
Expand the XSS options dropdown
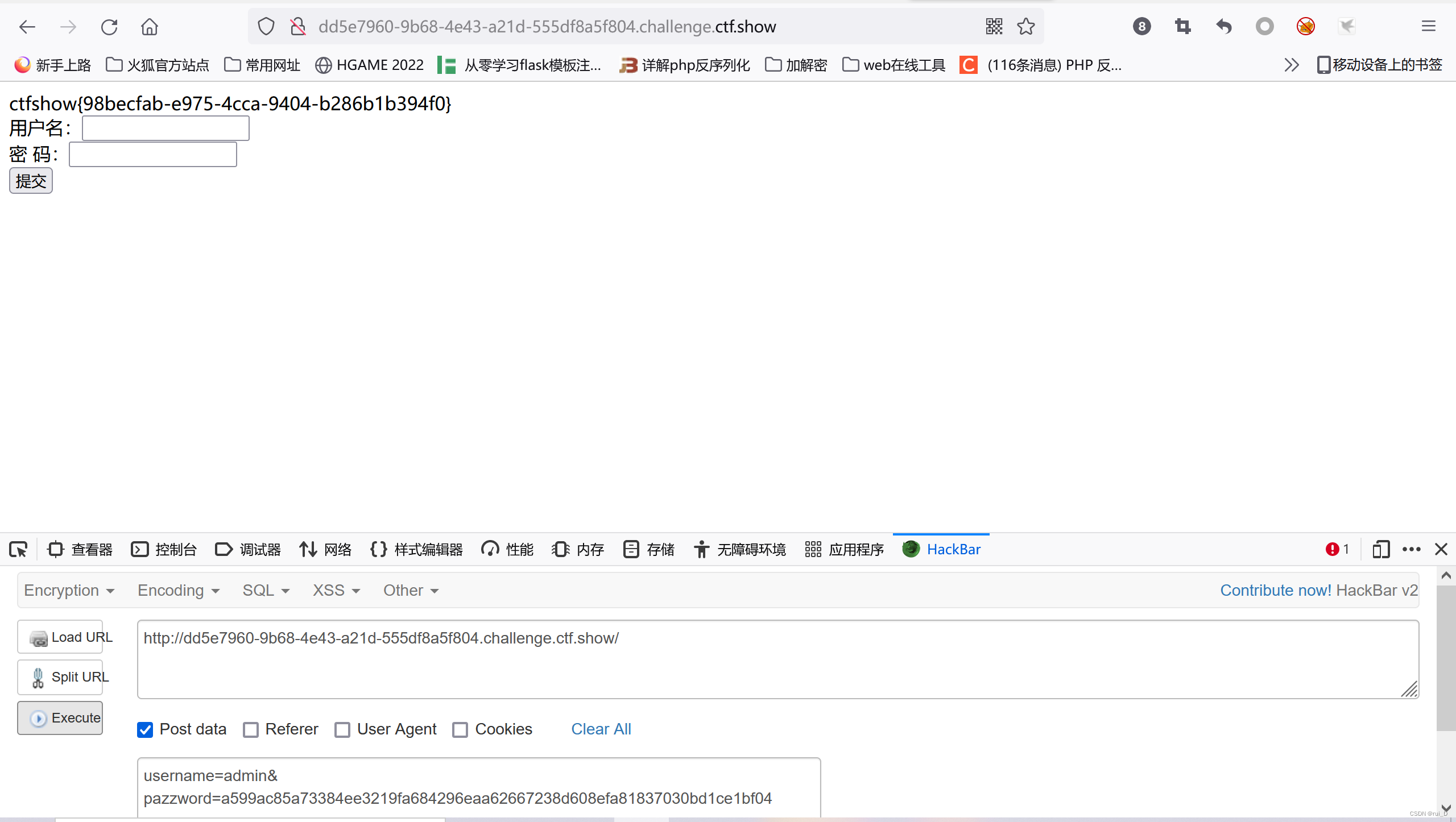(335, 590)
